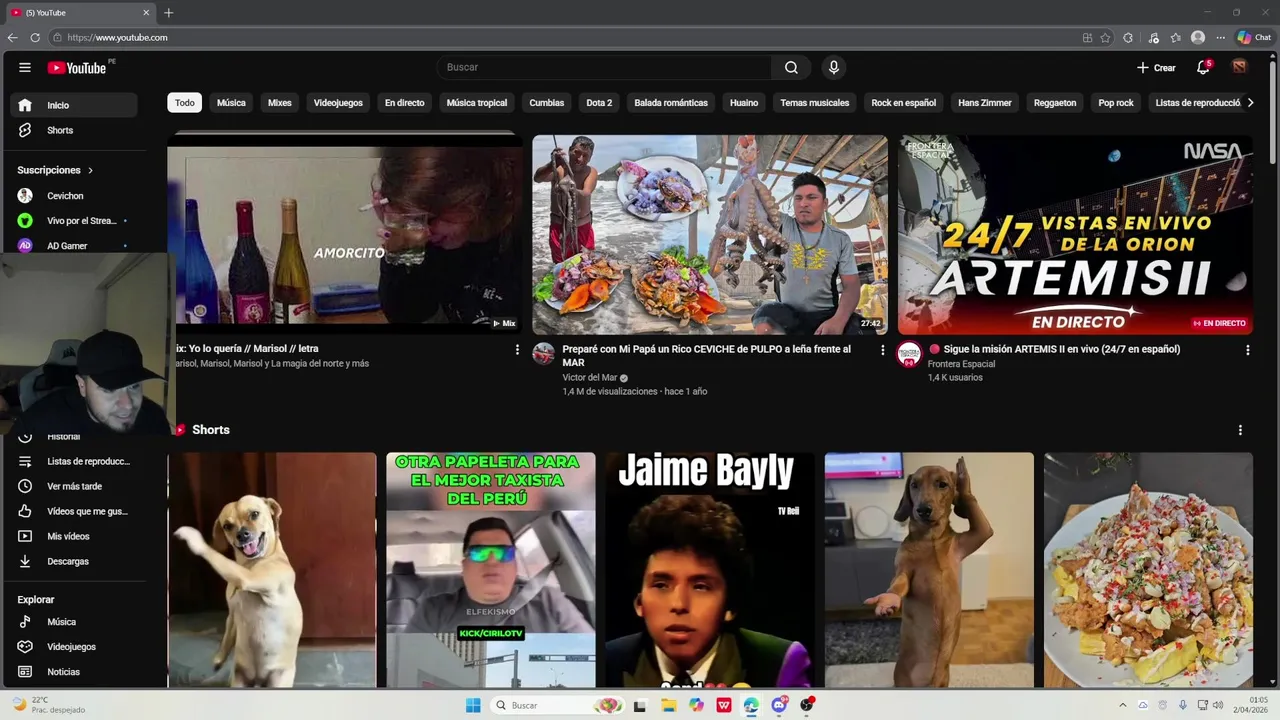Open Música under Explorar
This screenshot has width=1280, height=720.
pos(75,622)
